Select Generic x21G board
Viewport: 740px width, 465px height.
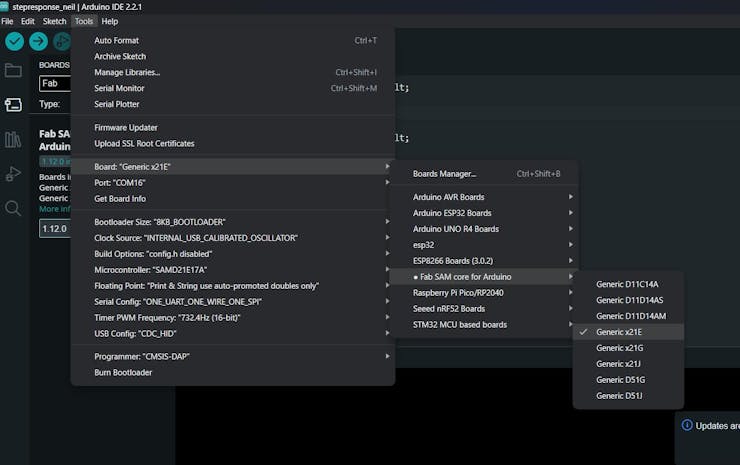[x=628, y=348]
